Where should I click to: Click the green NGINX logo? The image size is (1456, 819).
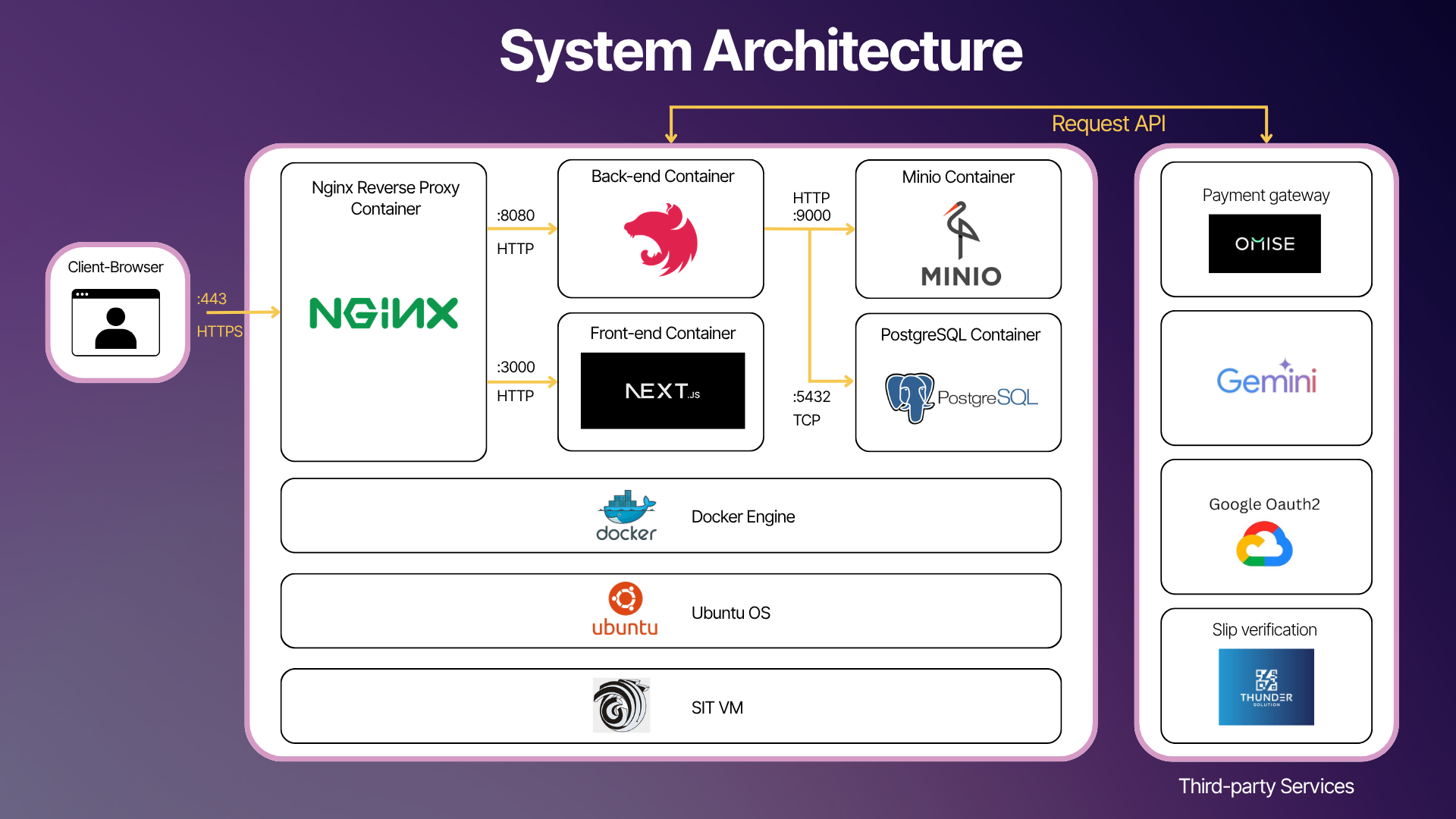click(x=384, y=313)
